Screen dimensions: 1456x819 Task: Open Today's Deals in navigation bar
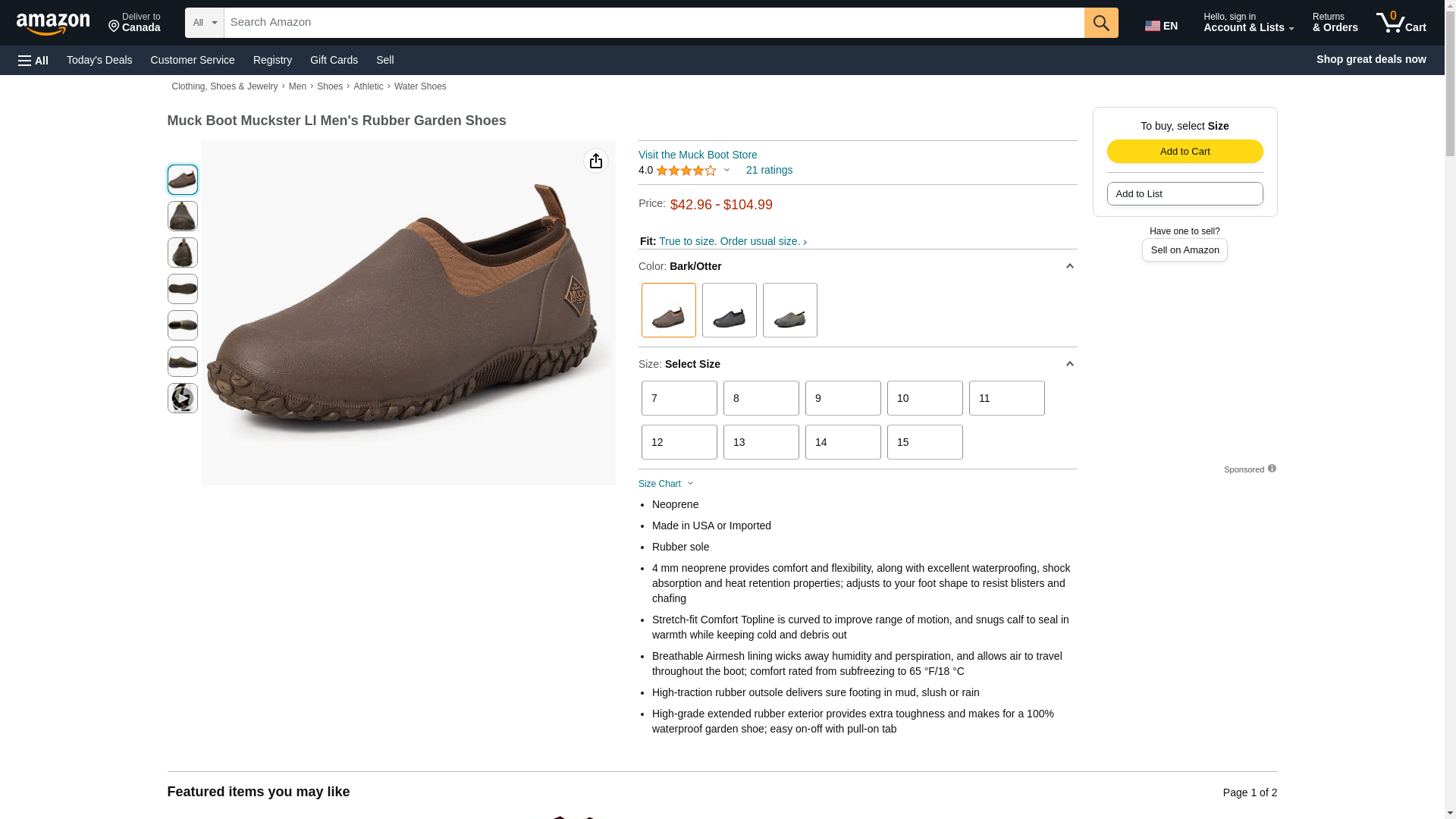coord(99,60)
